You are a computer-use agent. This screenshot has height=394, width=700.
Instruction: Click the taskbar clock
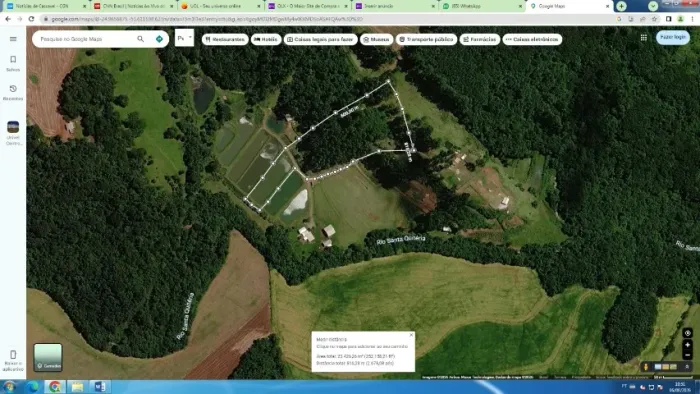[x=679, y=387]
